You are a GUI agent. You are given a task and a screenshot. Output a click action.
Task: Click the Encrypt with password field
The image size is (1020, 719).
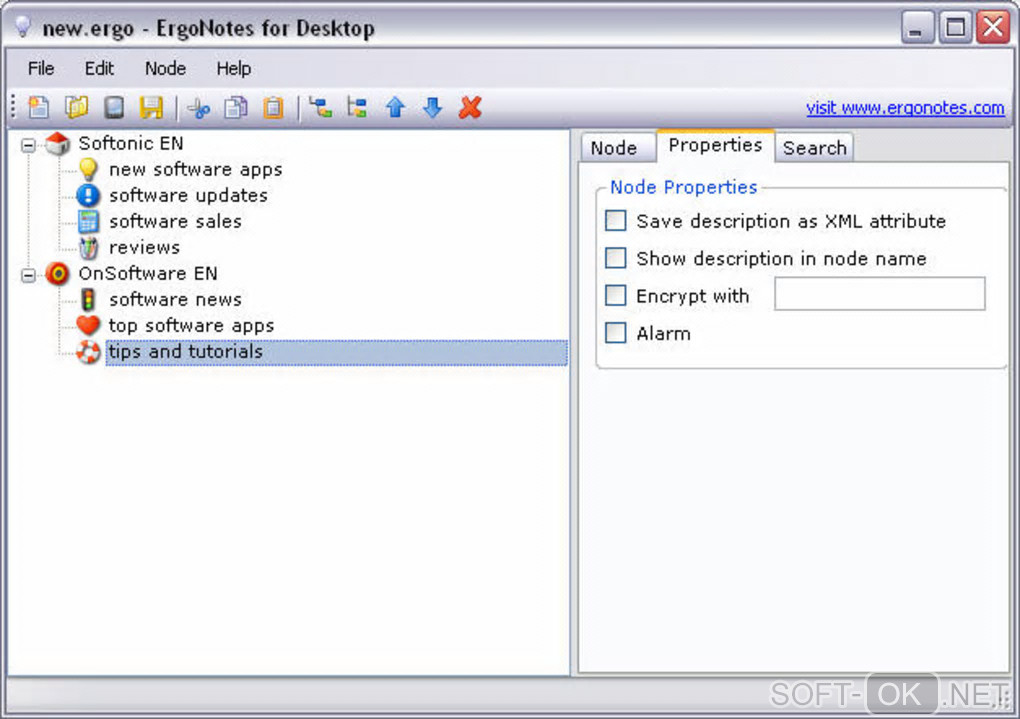[879, 293]
